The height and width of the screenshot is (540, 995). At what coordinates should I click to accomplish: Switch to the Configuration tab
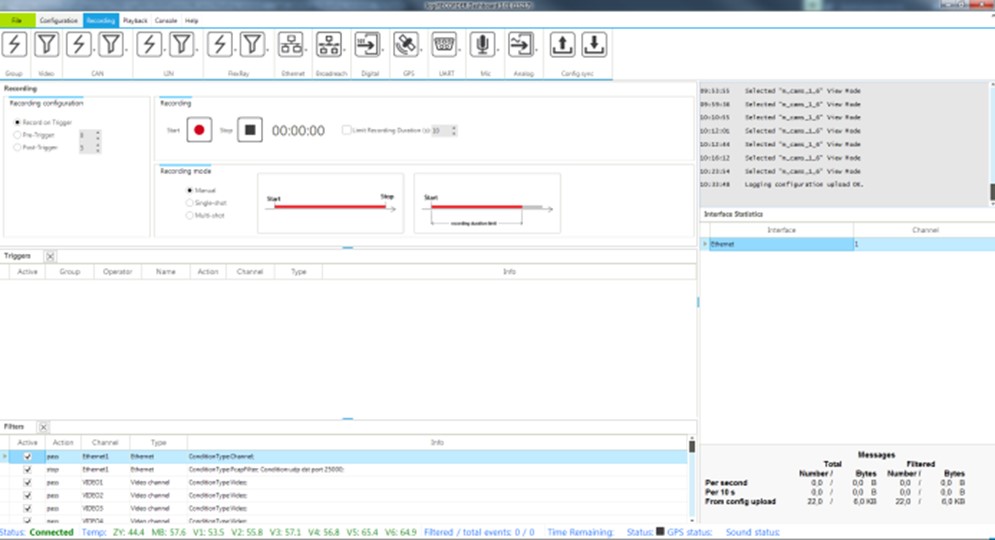[58, 21]
